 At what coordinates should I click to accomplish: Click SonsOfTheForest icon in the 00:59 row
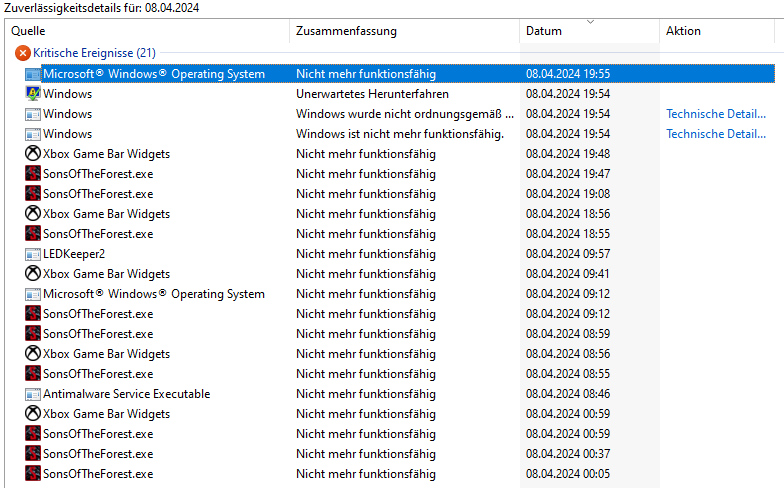click(33, 434)
